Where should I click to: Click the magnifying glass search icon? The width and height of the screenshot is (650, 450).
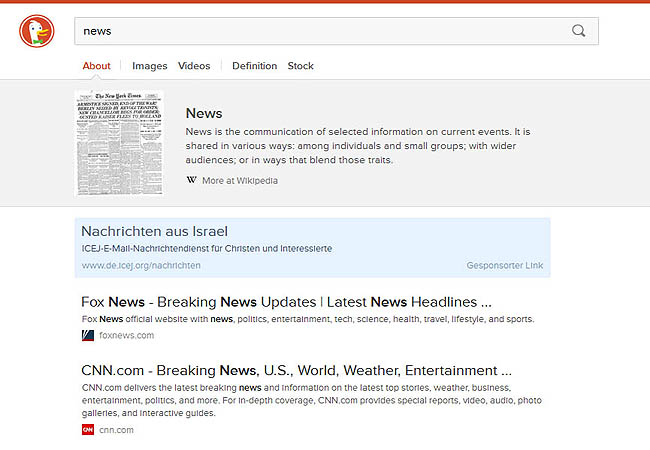[x=578, y=31]
